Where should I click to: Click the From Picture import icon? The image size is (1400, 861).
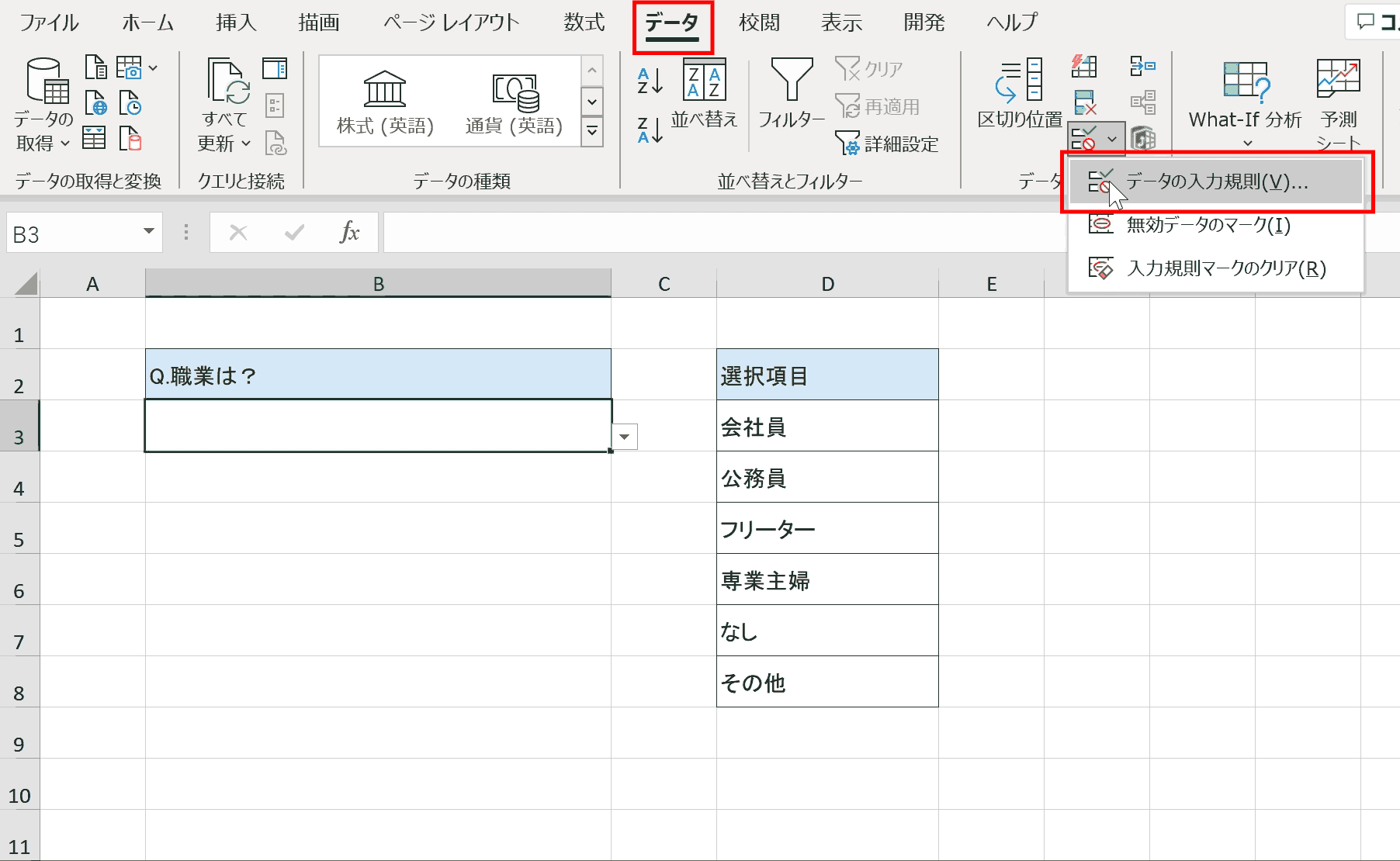coord(130,67)
